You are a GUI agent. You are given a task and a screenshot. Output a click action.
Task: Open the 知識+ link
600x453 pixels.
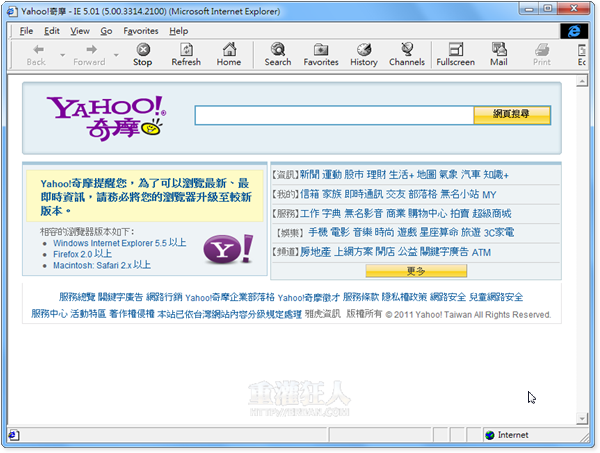click(496, 175)
